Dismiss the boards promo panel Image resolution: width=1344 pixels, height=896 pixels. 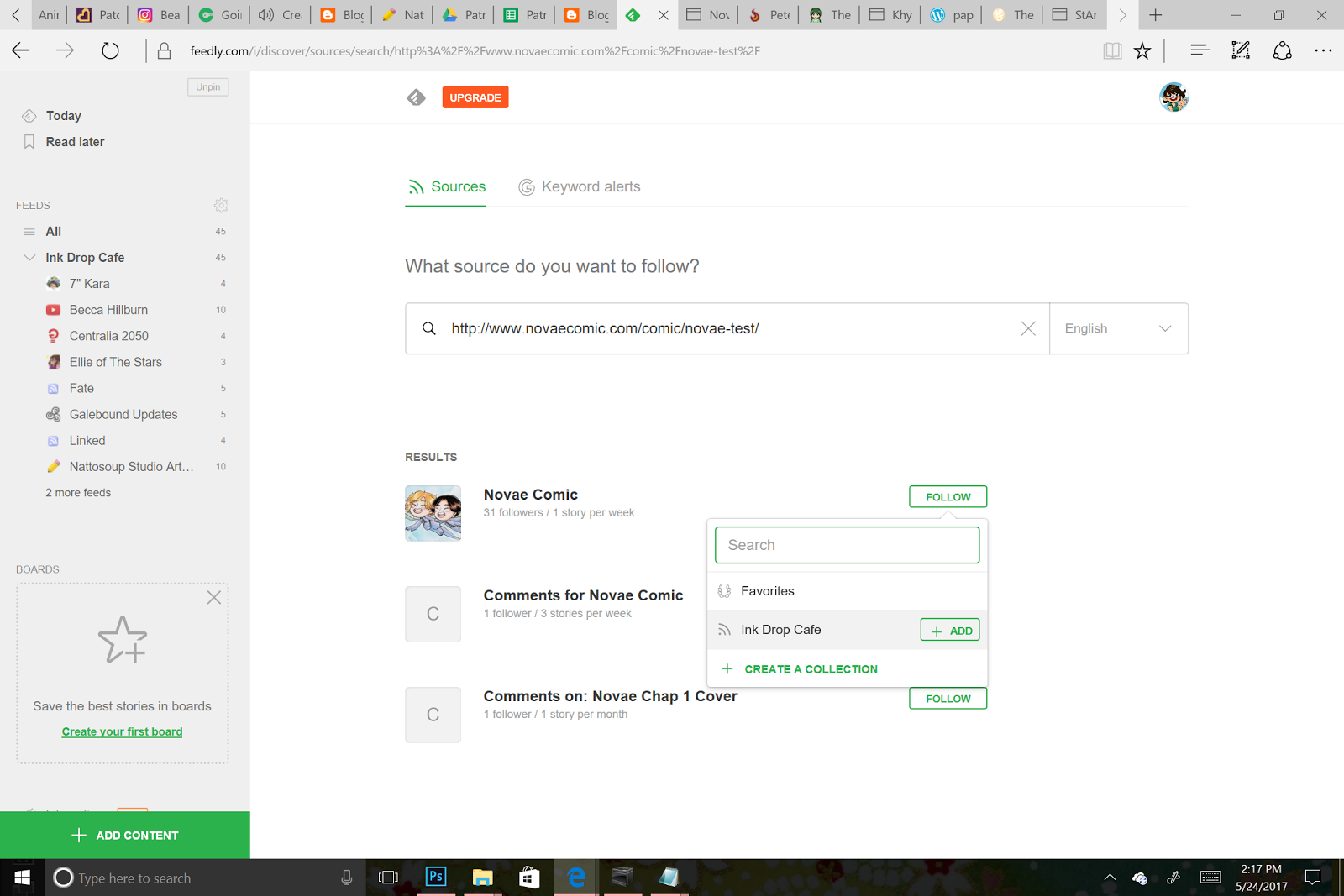pos(214,597)
